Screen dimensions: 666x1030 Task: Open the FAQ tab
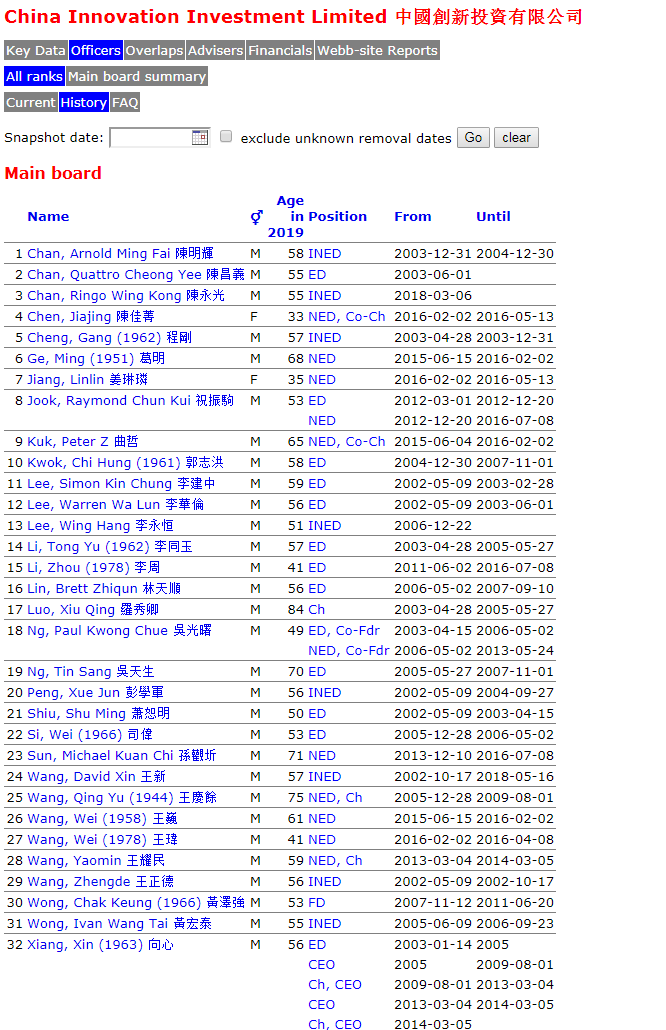[x=125, y=102]
